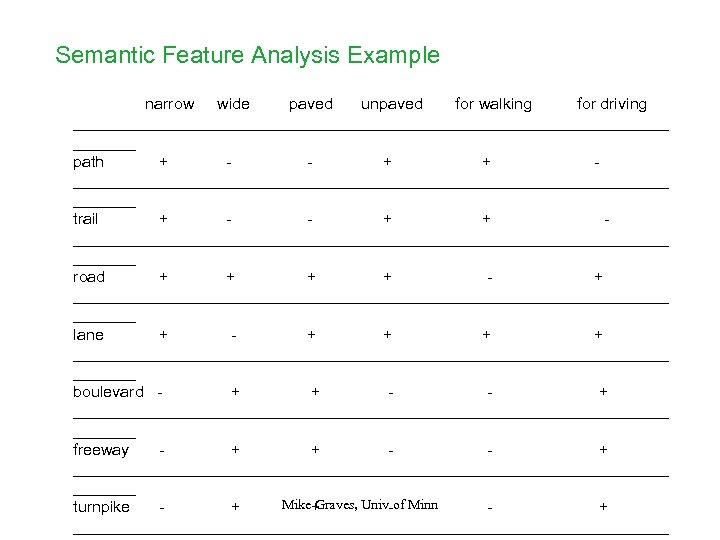720x540 pixels.
Task: Click the freeway row label
Action: click(x=101, y=450)
